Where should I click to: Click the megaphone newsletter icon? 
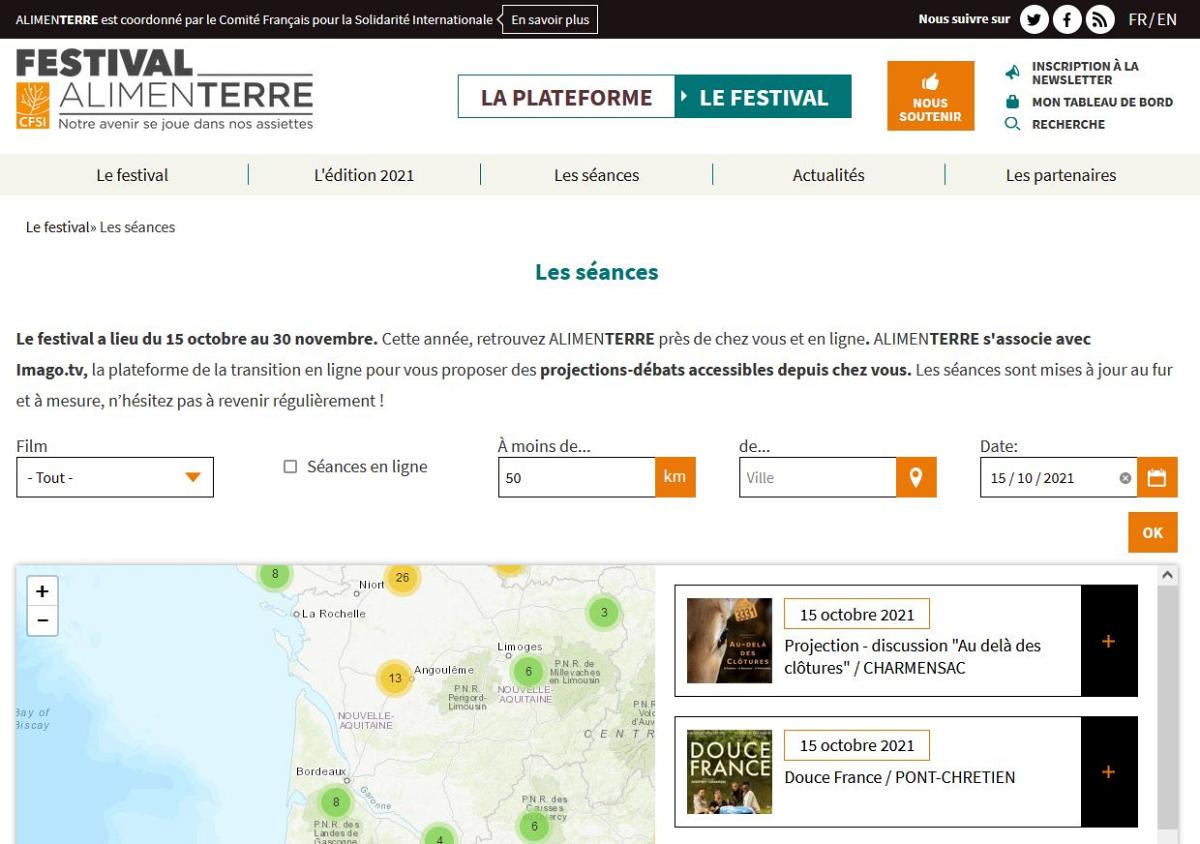click(x=1012, y=73)
